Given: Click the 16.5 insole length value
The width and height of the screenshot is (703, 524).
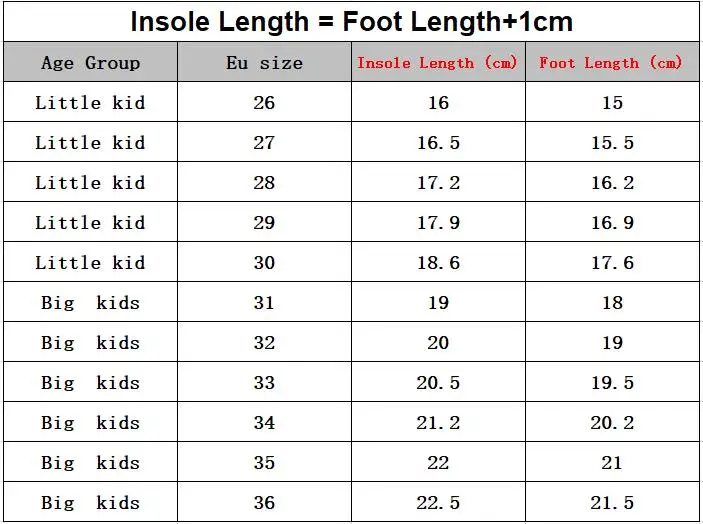Looking at the screenshot, I should [438, 143].
